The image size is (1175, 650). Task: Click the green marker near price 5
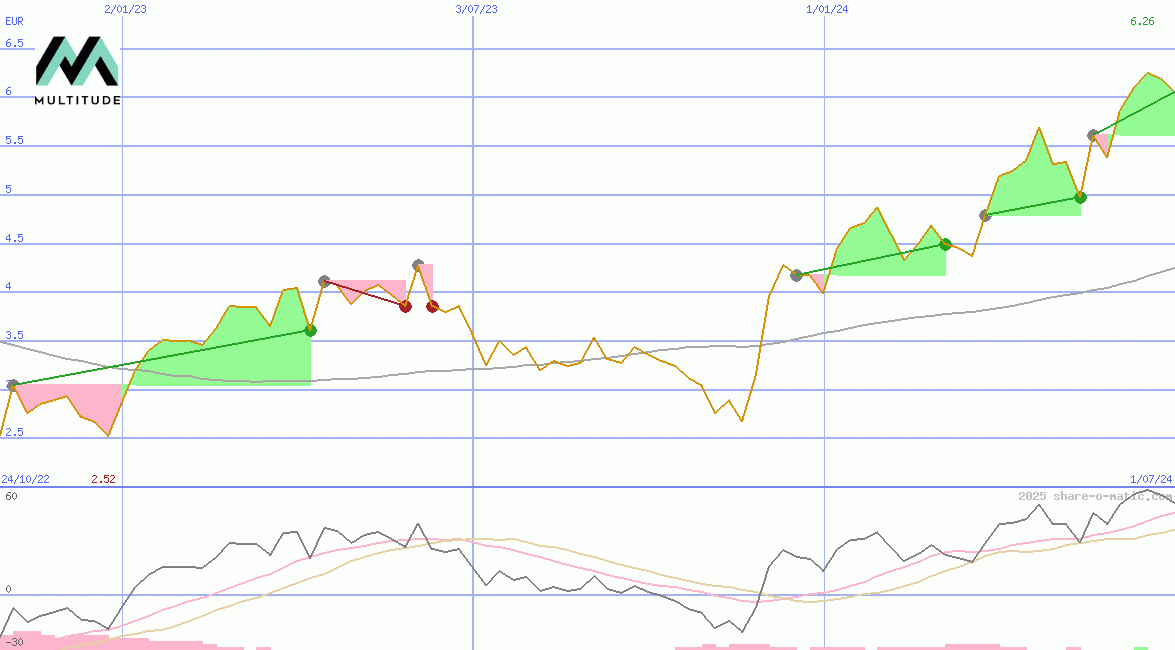coord(1080,198)
